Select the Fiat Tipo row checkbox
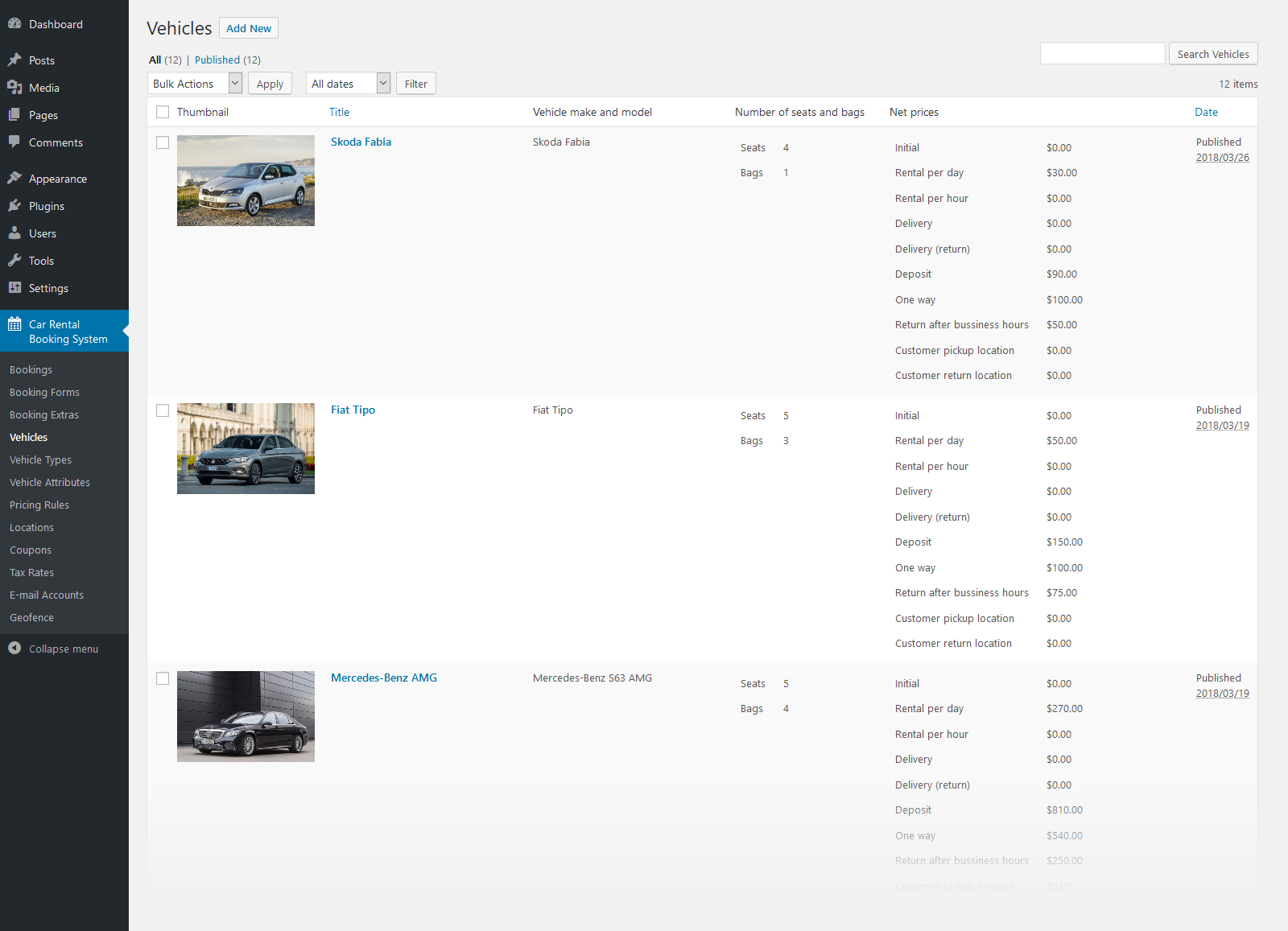This screenshot has width=1288, height=931. [x=163, y=410]
